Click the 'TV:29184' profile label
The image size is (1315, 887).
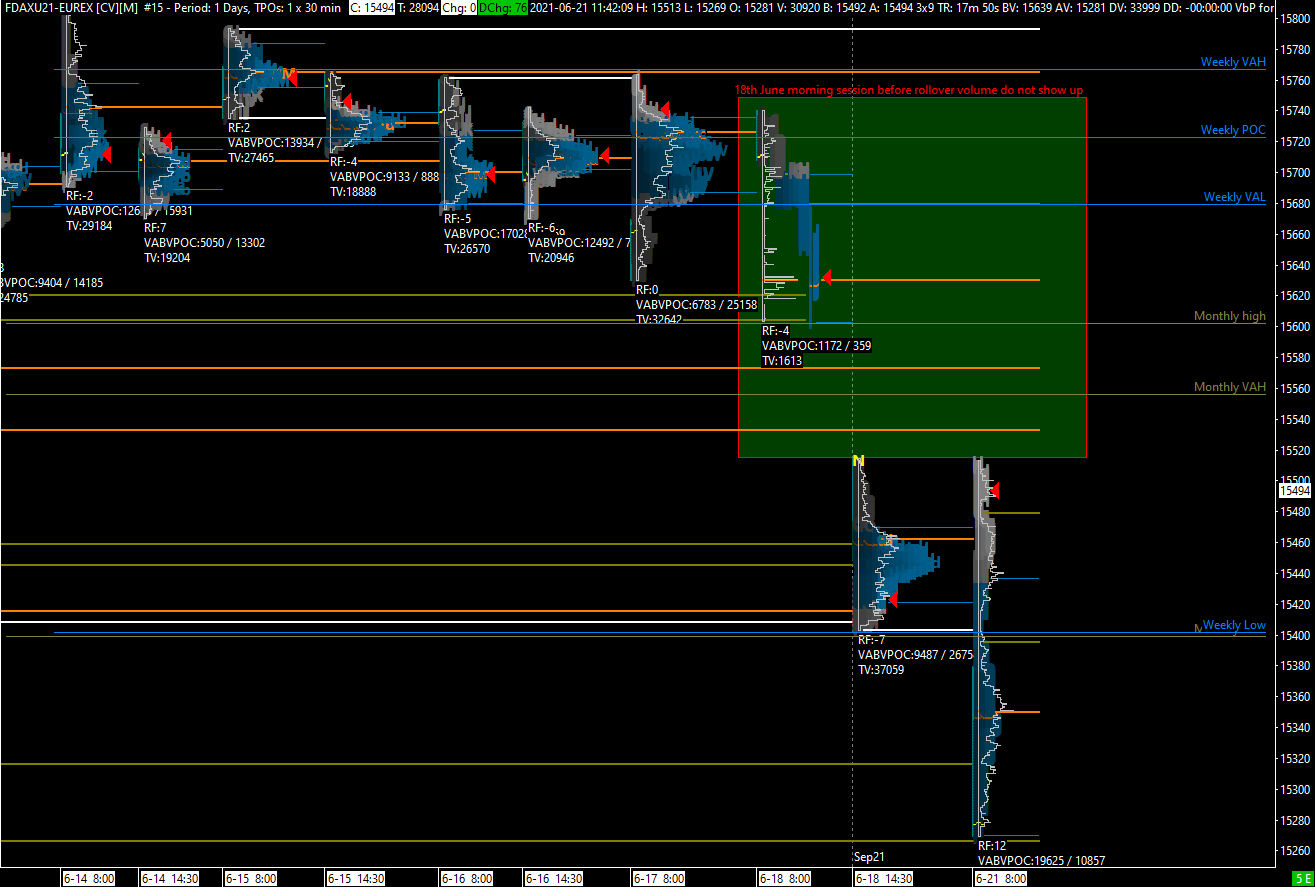click(x=89, y=227)
